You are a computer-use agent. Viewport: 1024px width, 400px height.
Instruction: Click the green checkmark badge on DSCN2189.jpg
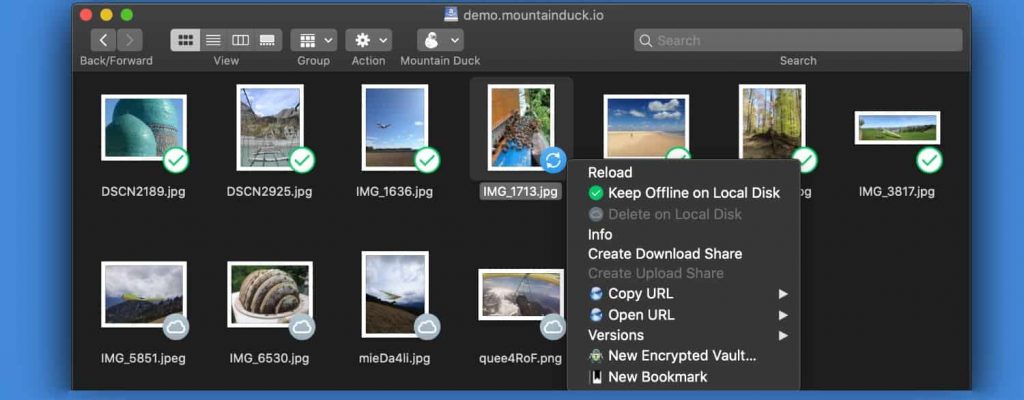(x=176, y=159)
